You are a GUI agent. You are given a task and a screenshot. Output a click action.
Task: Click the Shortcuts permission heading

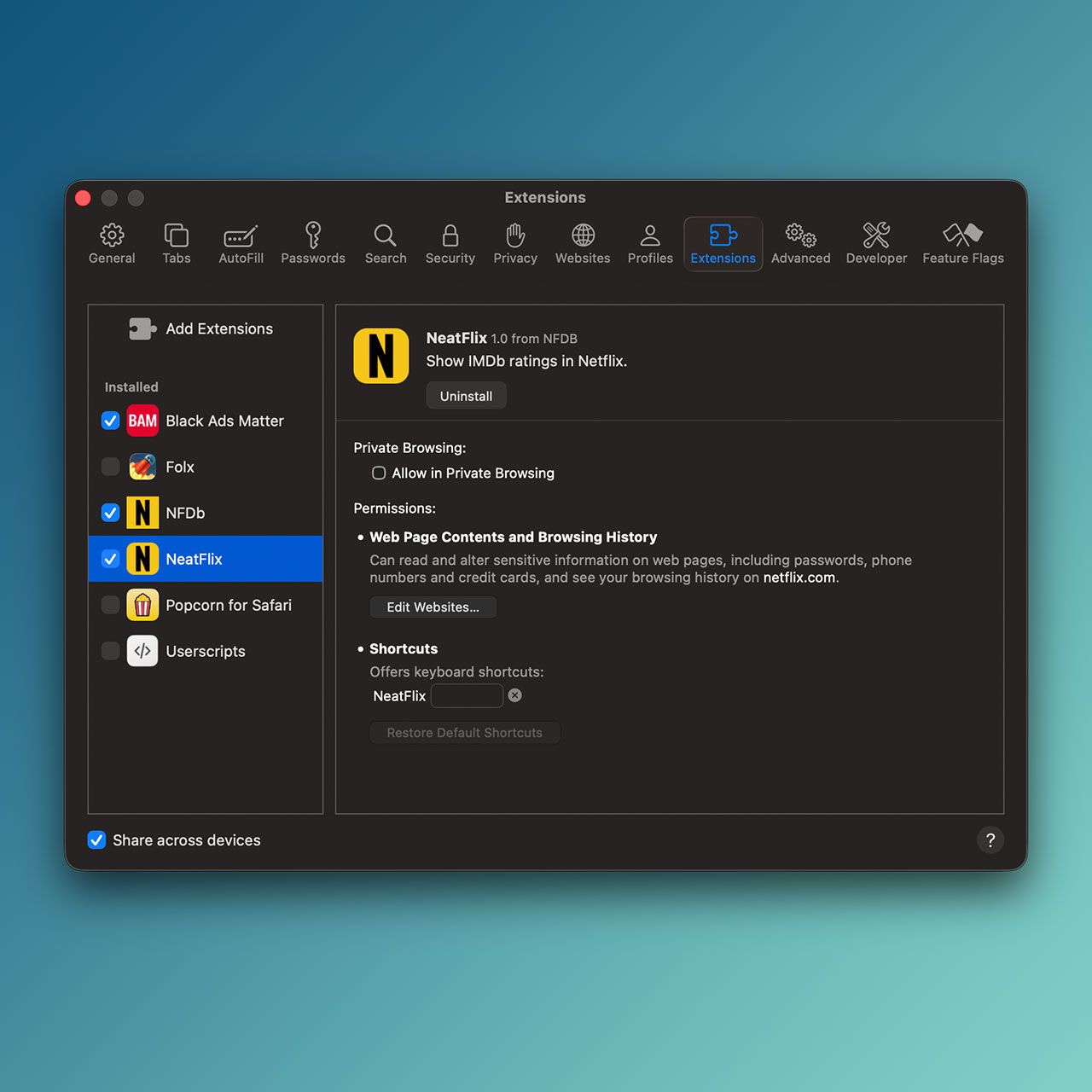click(x=404, y=648)
